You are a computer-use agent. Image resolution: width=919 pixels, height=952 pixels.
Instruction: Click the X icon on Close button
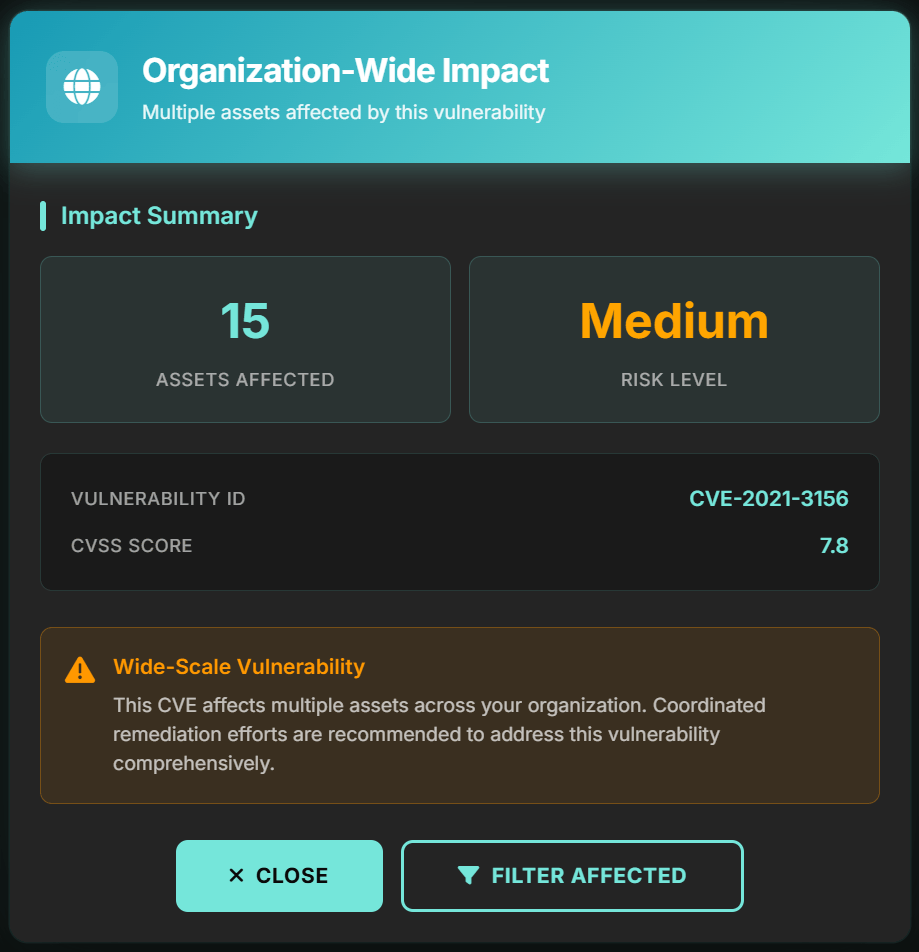(x=236, y=876)
